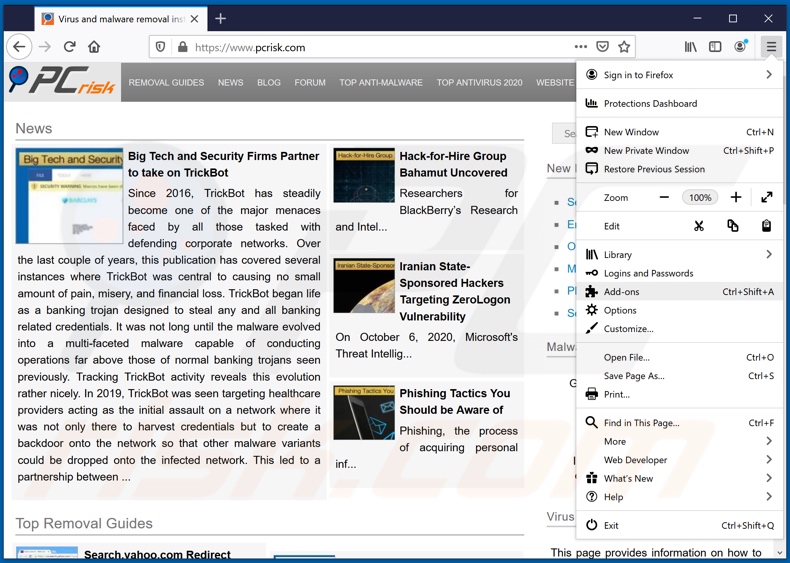Image resolution: width=790 pixels, height=563 pixels.
Task: Open NEWS nav link
Action: pos(230,82)
